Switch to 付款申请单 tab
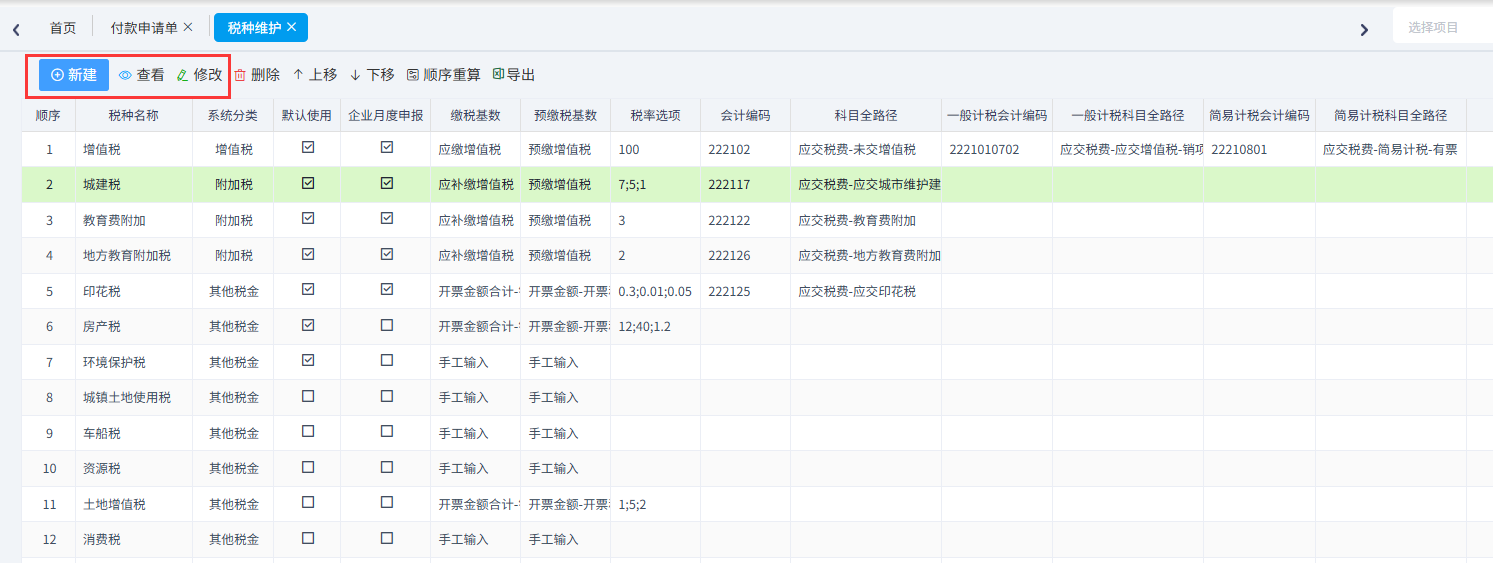 144,28
